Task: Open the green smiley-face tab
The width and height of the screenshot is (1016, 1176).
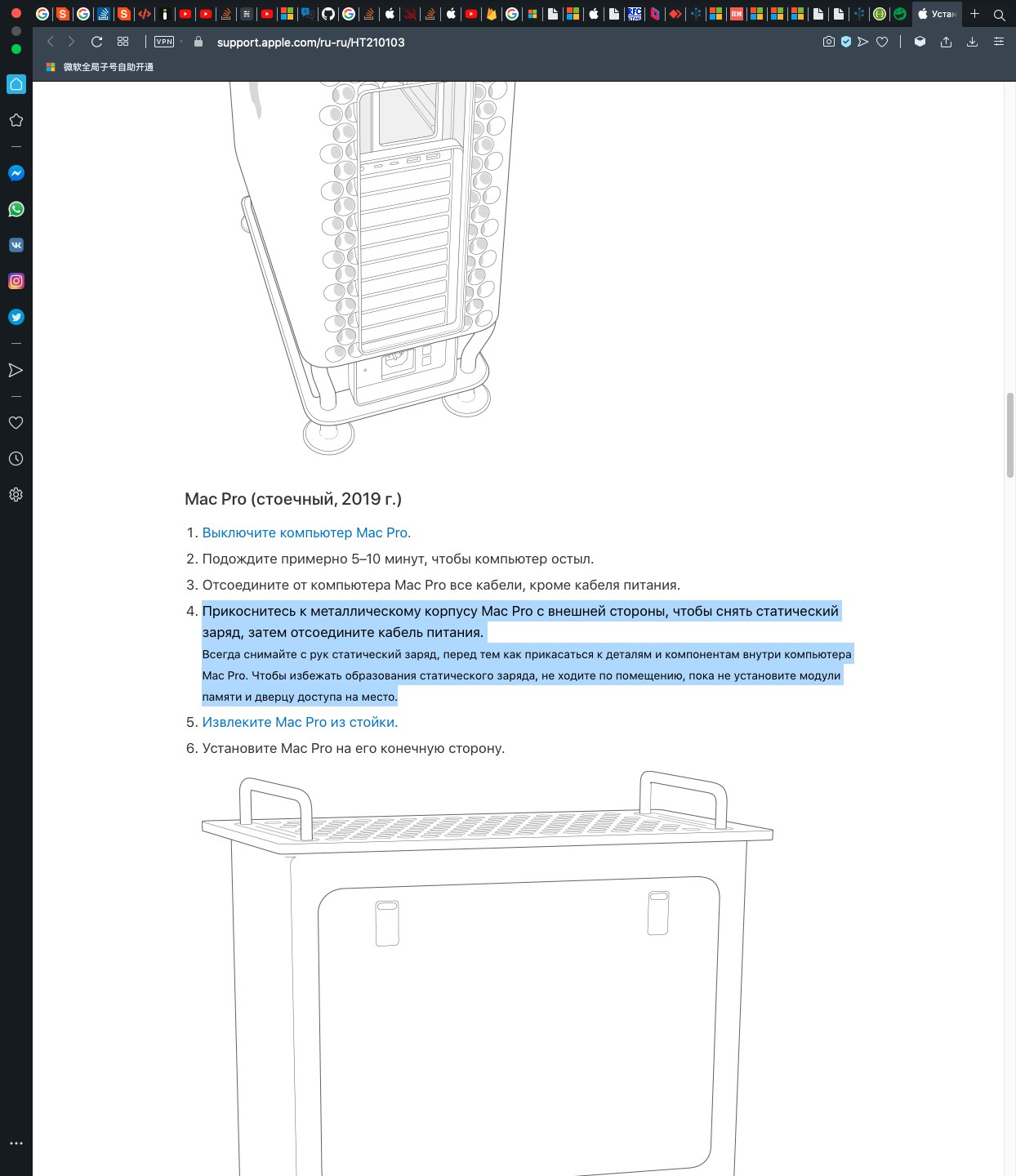Action: click(x=900, y=14)
